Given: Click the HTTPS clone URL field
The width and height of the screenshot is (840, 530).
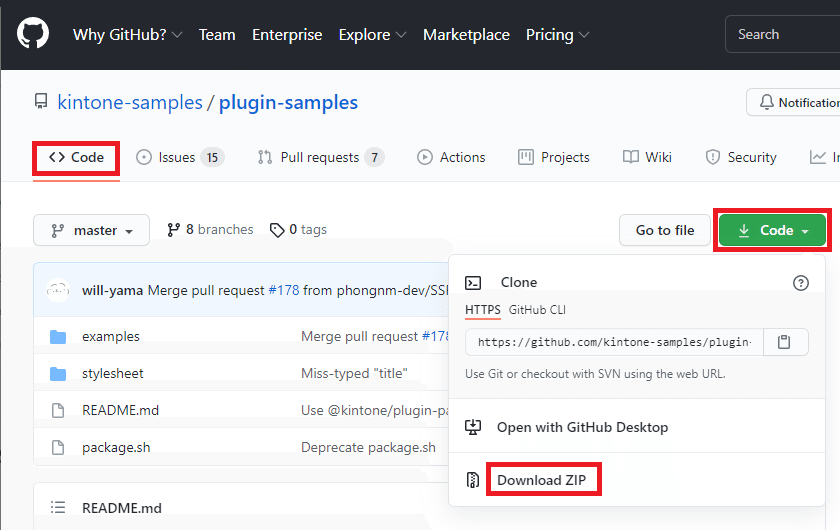Looking at the screenshot, I should 614,342.
